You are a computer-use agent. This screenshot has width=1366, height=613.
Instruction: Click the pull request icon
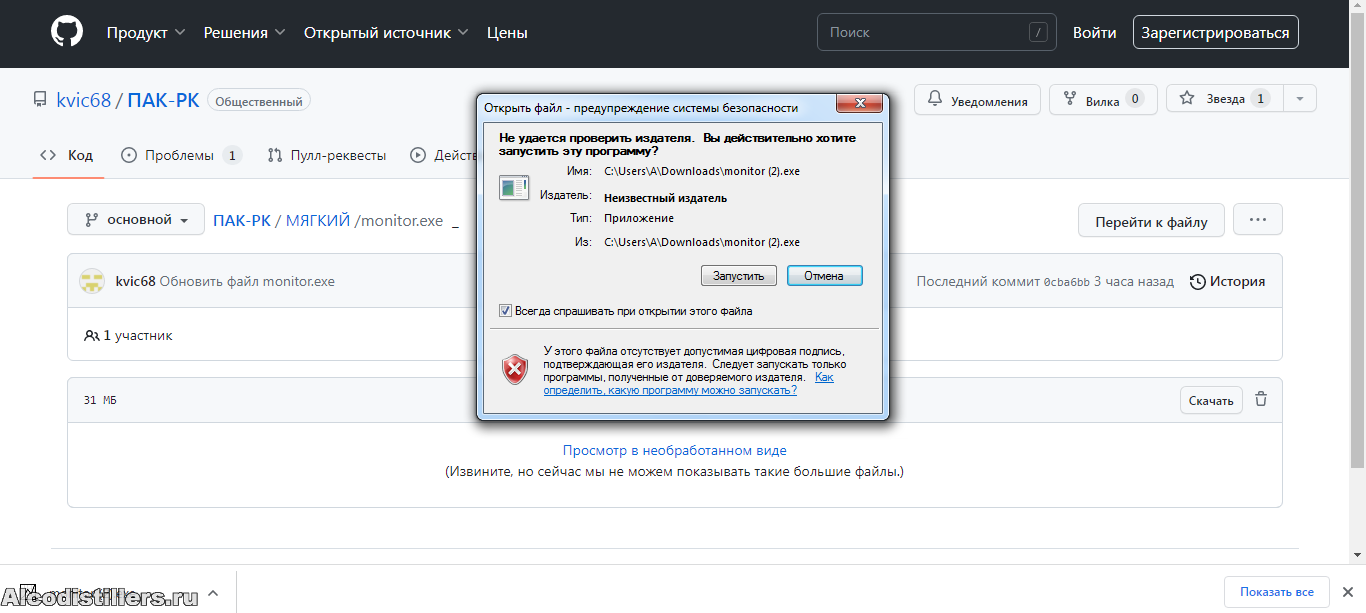pos(275,155)
